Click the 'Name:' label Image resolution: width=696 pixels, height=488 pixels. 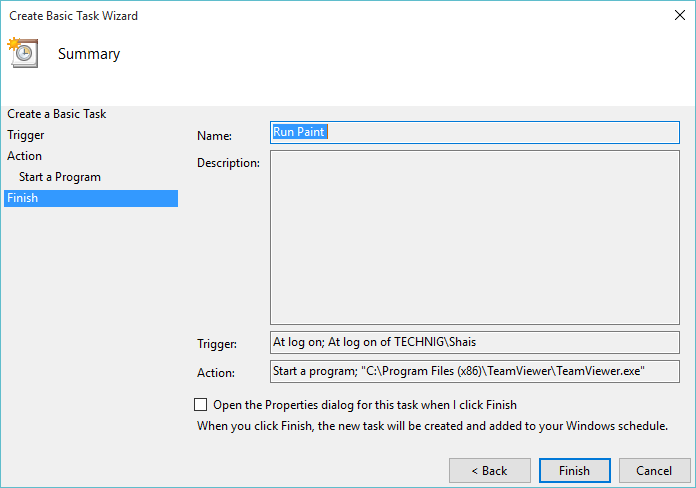point(214,136)
